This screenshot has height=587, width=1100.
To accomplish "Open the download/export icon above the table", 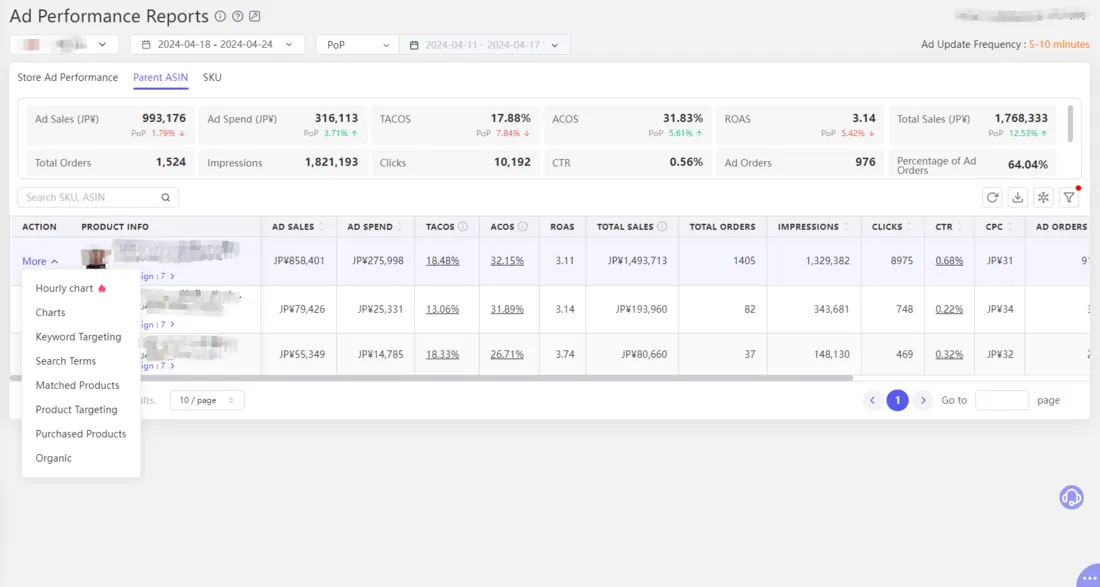I will (1017, 197).
